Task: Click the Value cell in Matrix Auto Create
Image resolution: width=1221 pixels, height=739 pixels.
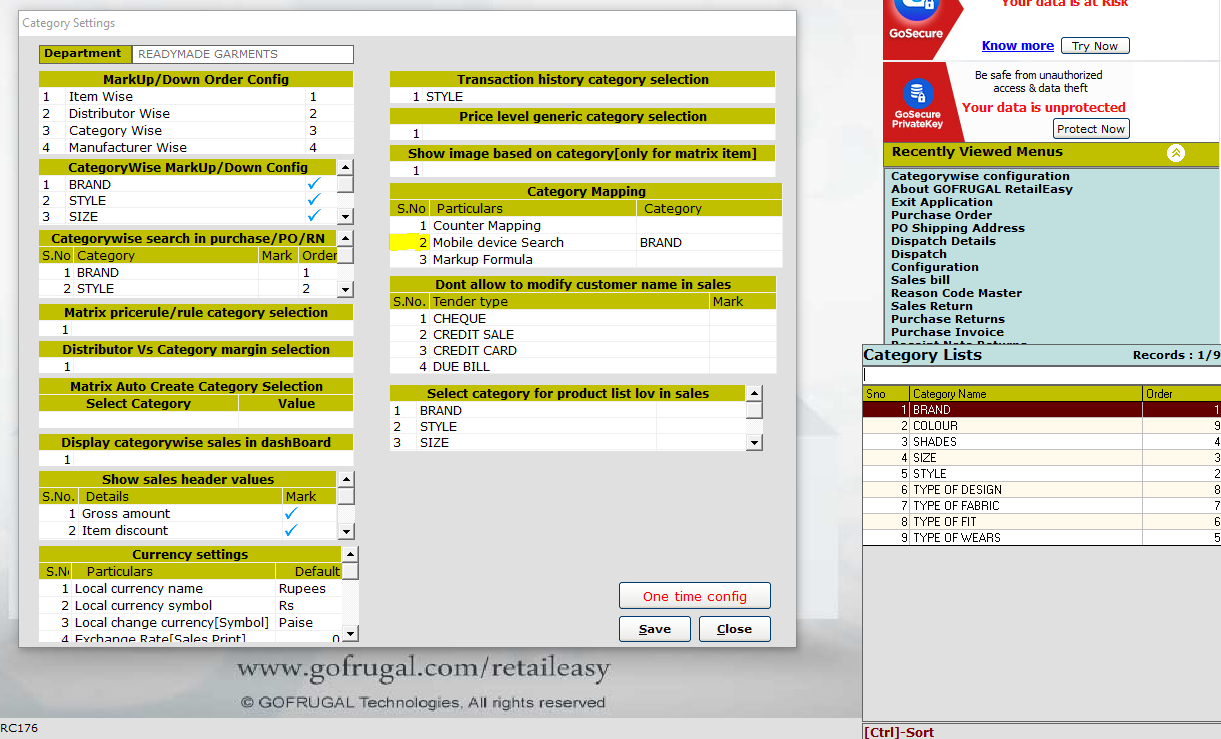Action: pos(296,420)
